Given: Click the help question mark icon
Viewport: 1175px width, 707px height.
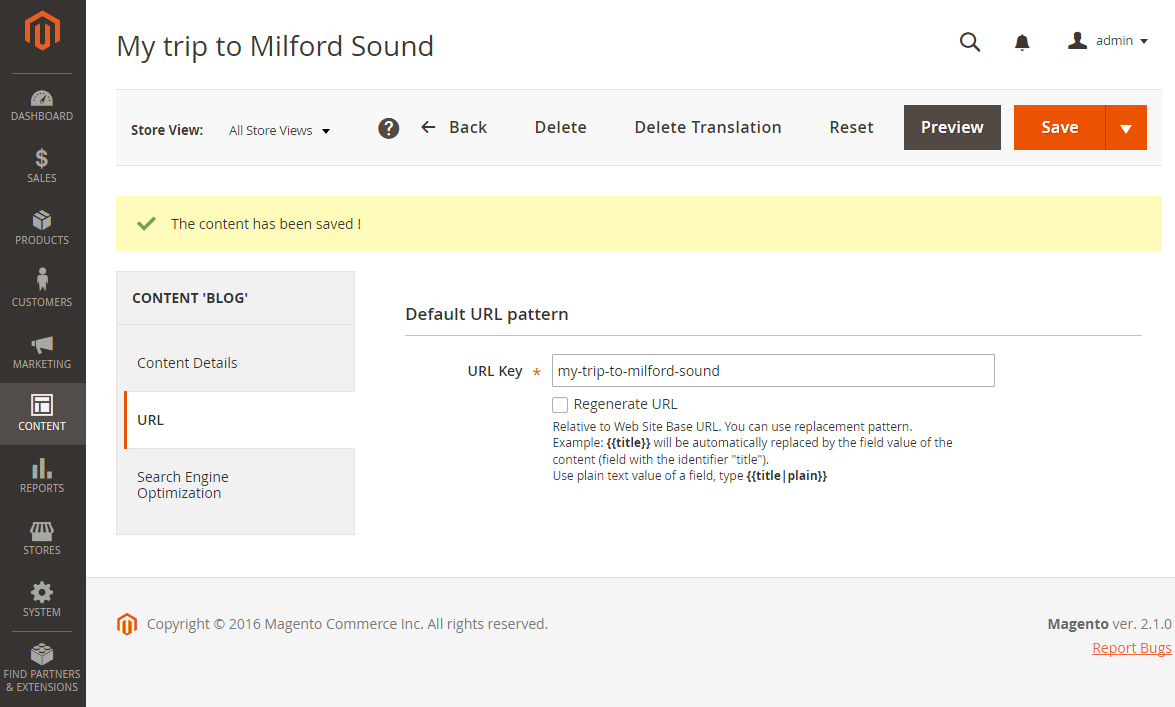Looking at the screenshot, I should point(388,128).
